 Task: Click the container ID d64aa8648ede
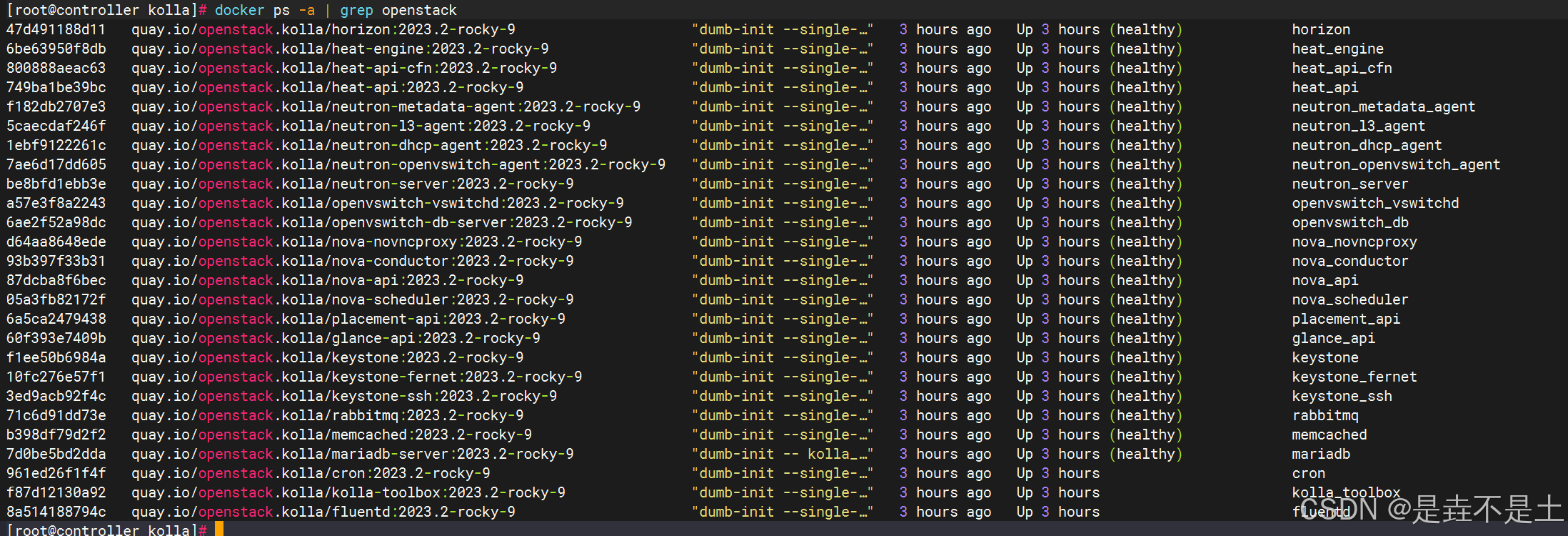tap(56, 242)
